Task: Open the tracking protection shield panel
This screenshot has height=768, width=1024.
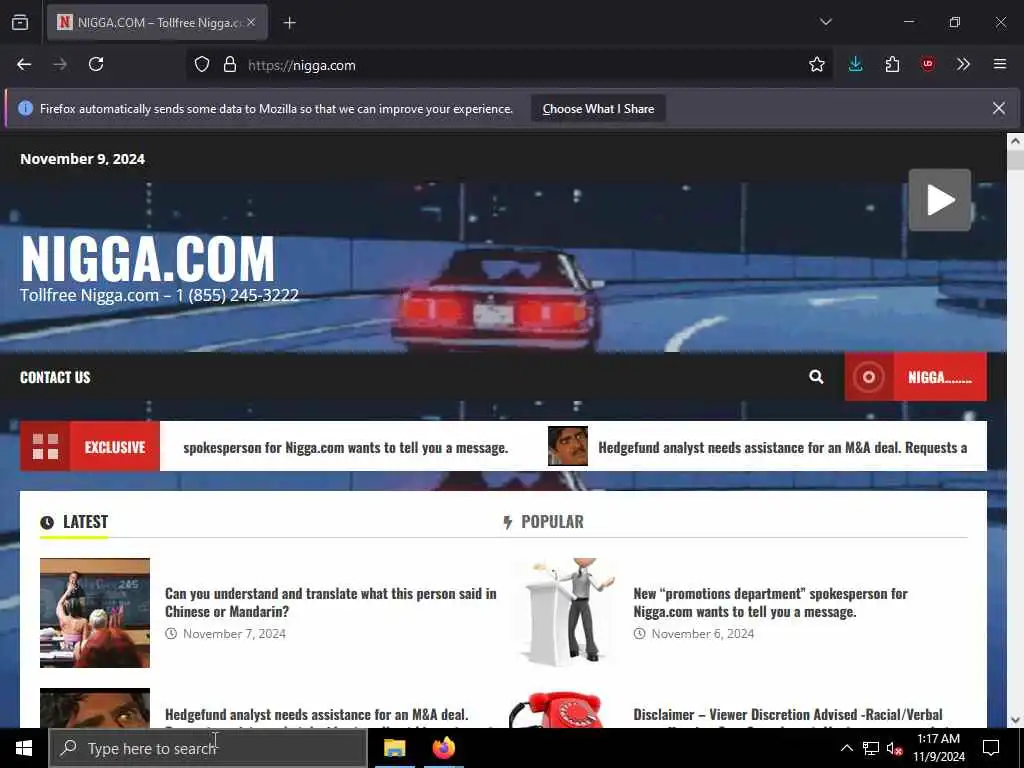Action: pyautogui.click(x=202, y=65)
